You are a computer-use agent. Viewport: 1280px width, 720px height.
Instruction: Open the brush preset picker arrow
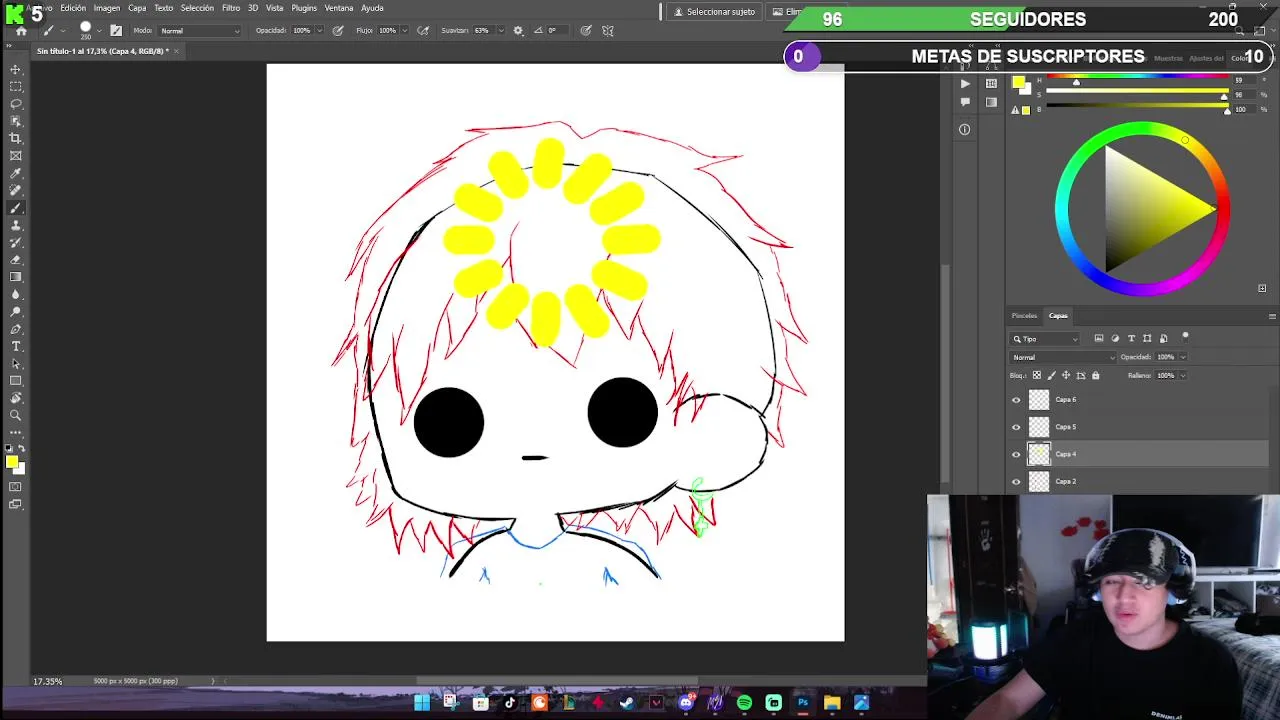click(99, 30)
